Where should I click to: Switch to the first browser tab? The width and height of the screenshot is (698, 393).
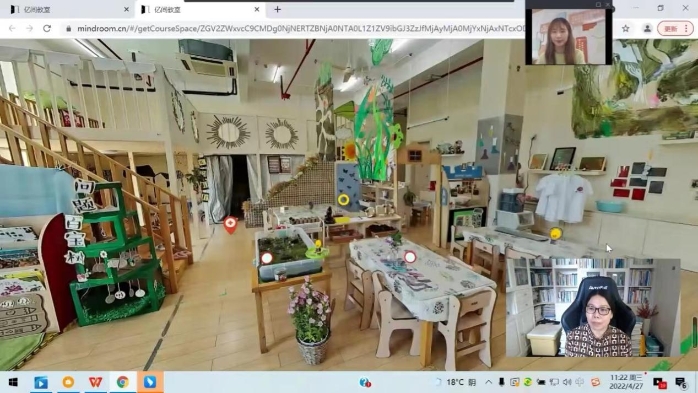(x=68, y=9)
